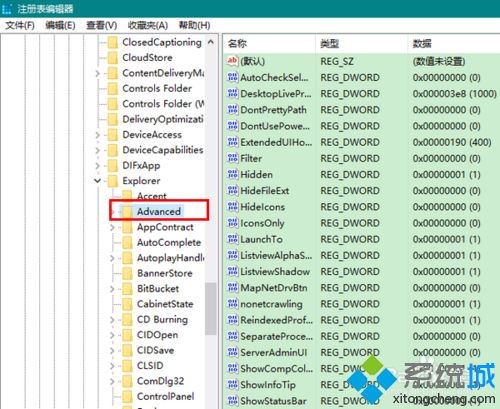
Task: Click the ServerAdminUI DWORD icon
Action: pos(232,352)
